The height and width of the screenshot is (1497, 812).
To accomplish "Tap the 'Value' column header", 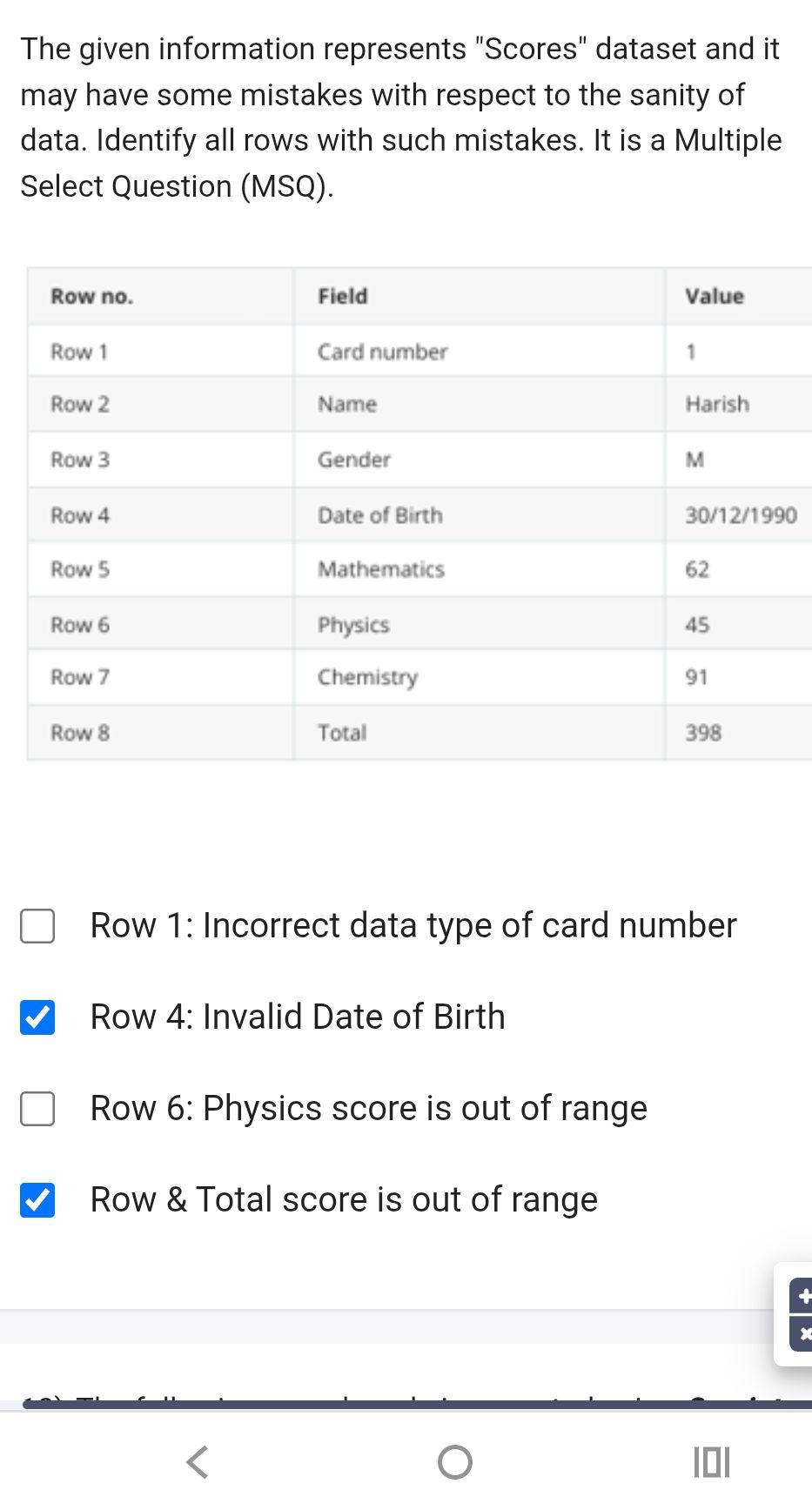I will pyautogui.click(x=715, y=296).
